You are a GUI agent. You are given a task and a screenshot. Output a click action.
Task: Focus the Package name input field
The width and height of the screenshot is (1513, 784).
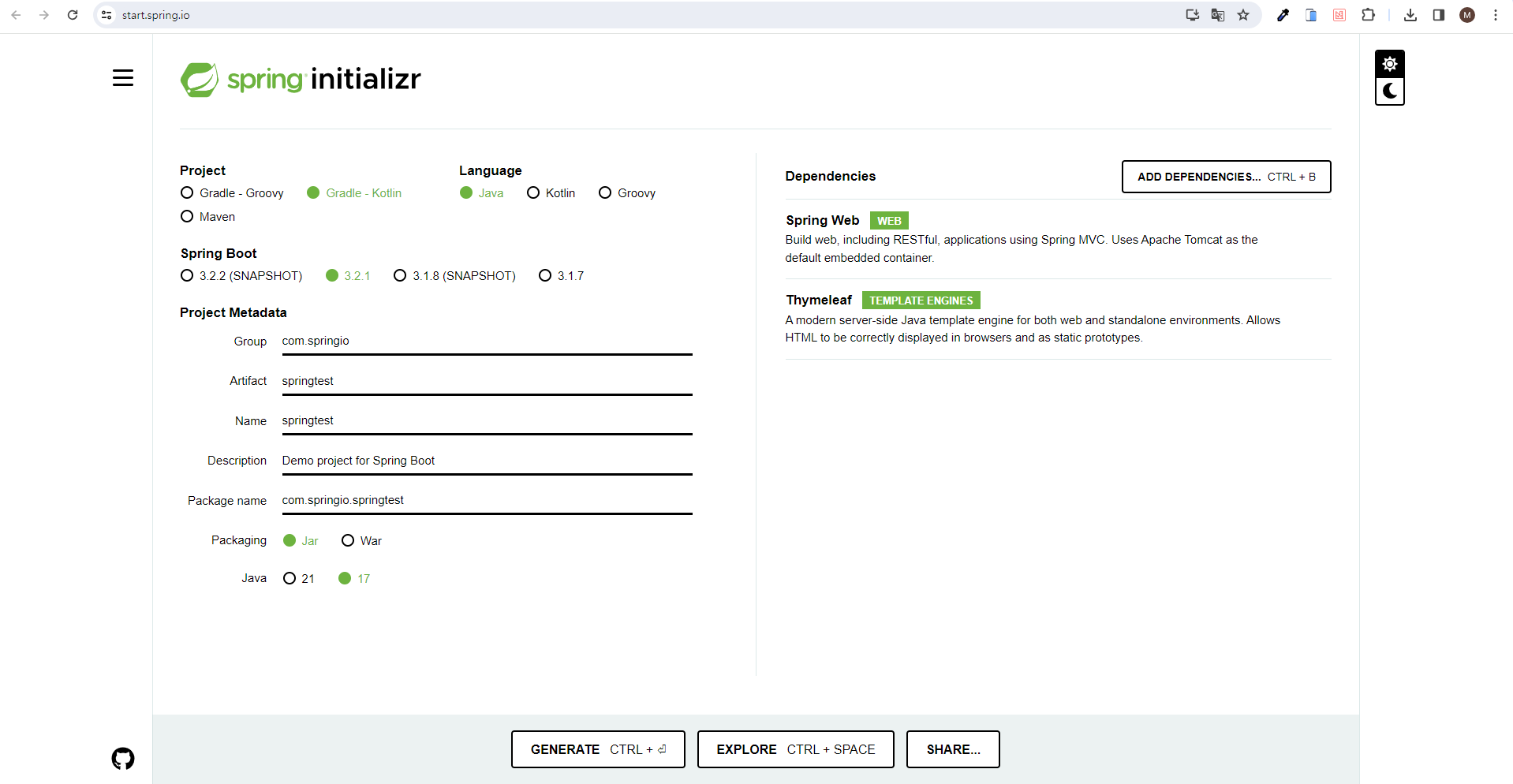tap(488, 501)
